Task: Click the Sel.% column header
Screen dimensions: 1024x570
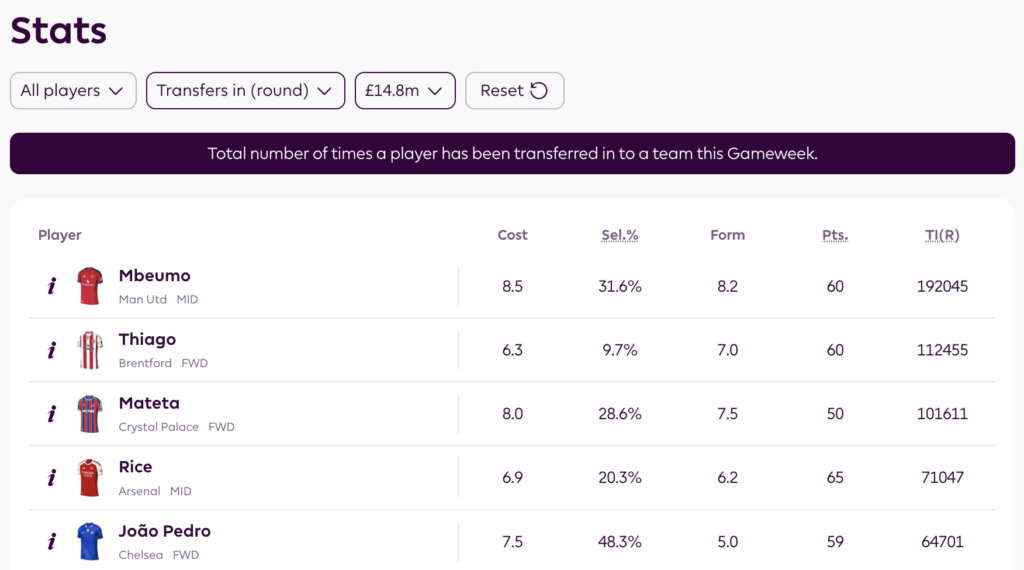Action: click(x=620, y=235)
